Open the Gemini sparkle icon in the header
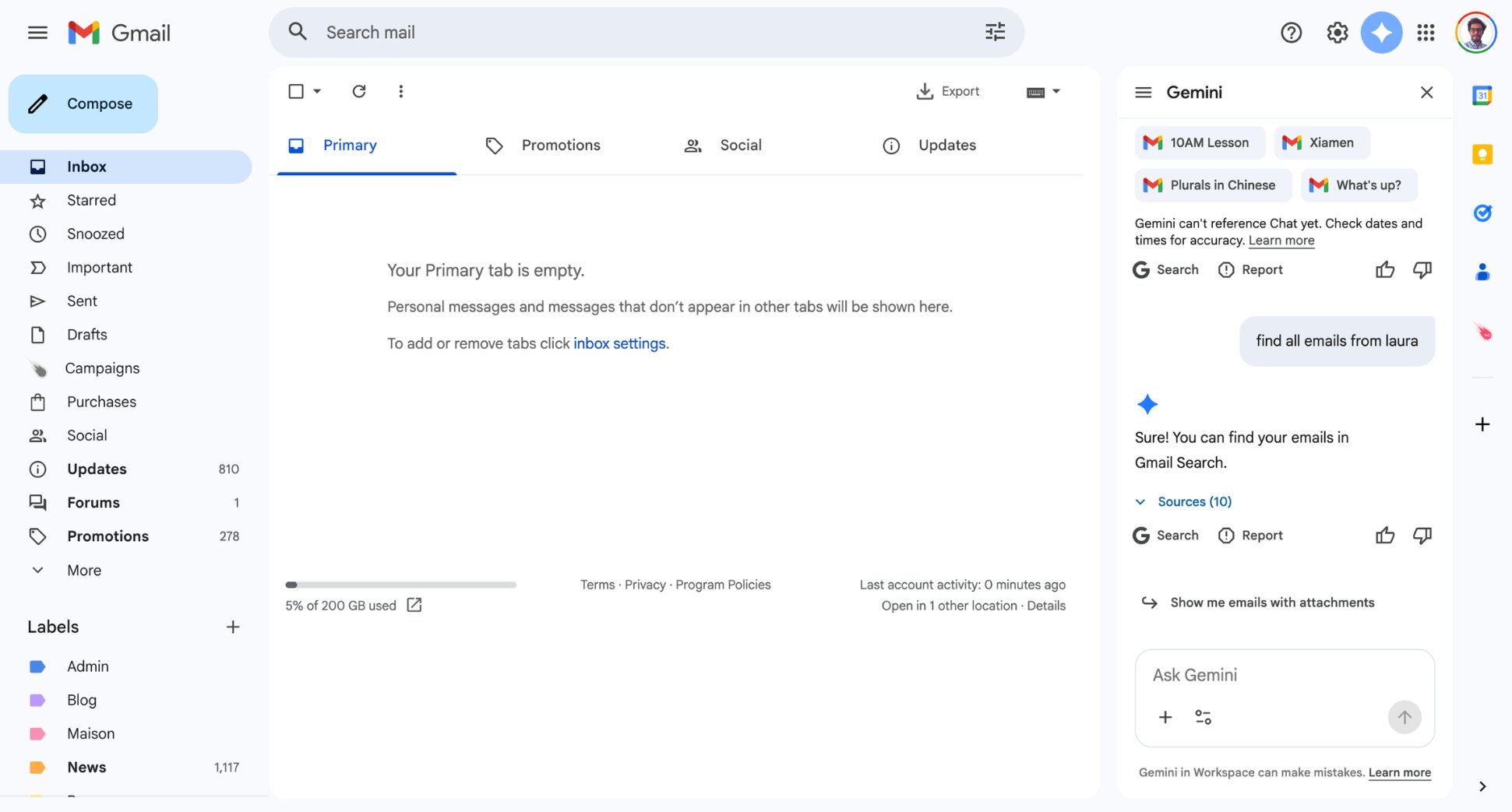This screenshot has width=1512, height=812. 1382,32
